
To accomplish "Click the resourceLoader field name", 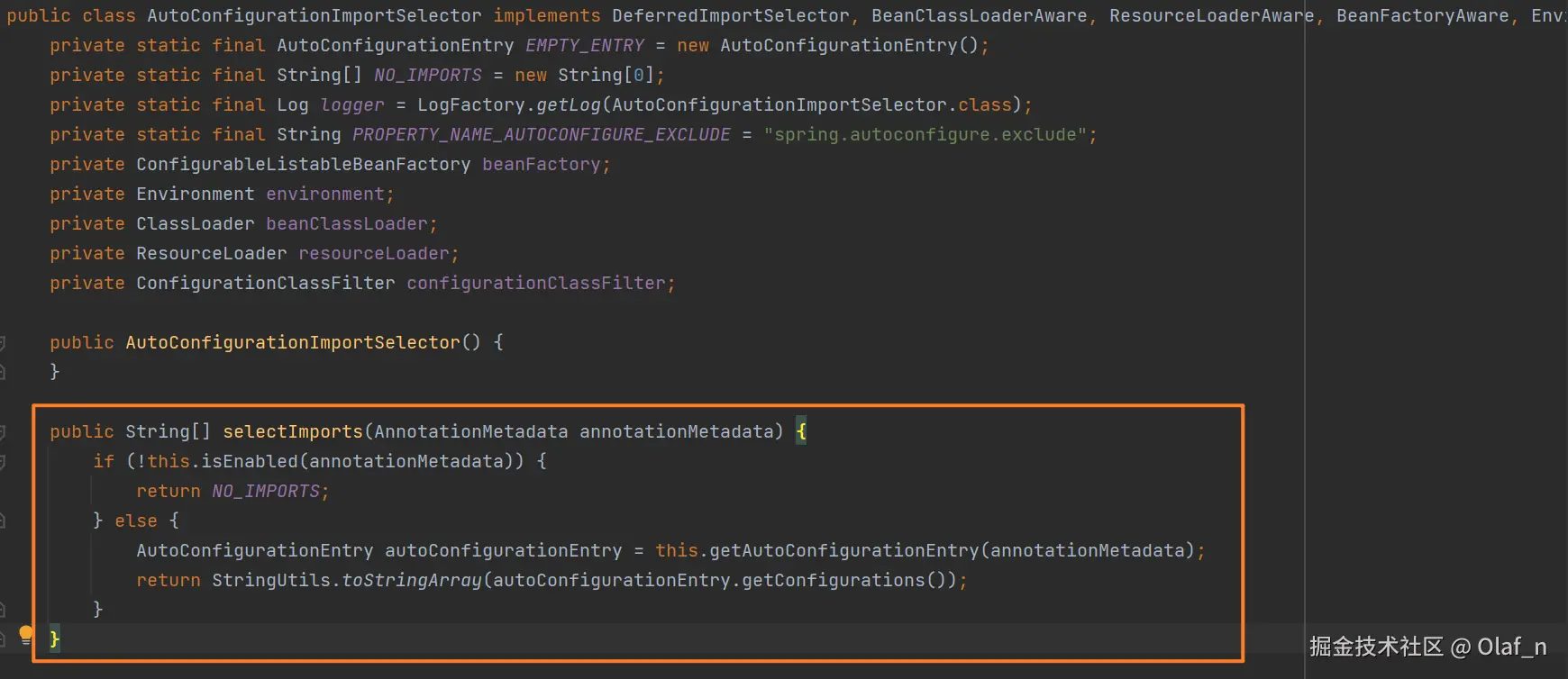I will pos(374,253).
